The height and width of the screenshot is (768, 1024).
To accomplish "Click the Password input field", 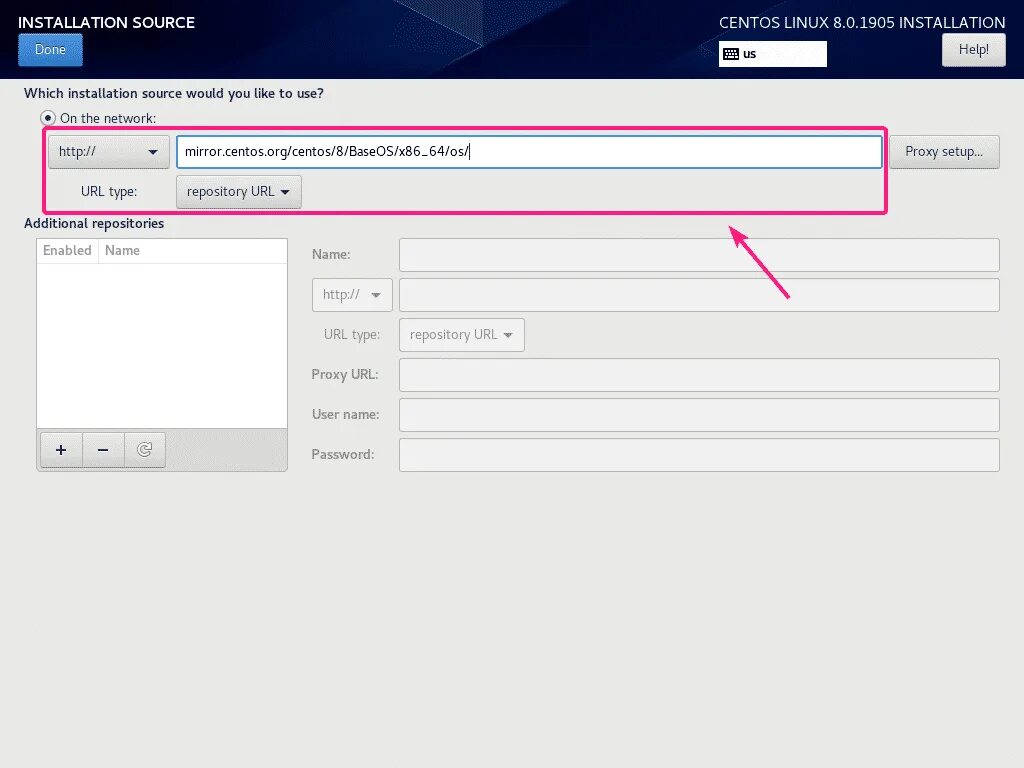I will 699,455.
